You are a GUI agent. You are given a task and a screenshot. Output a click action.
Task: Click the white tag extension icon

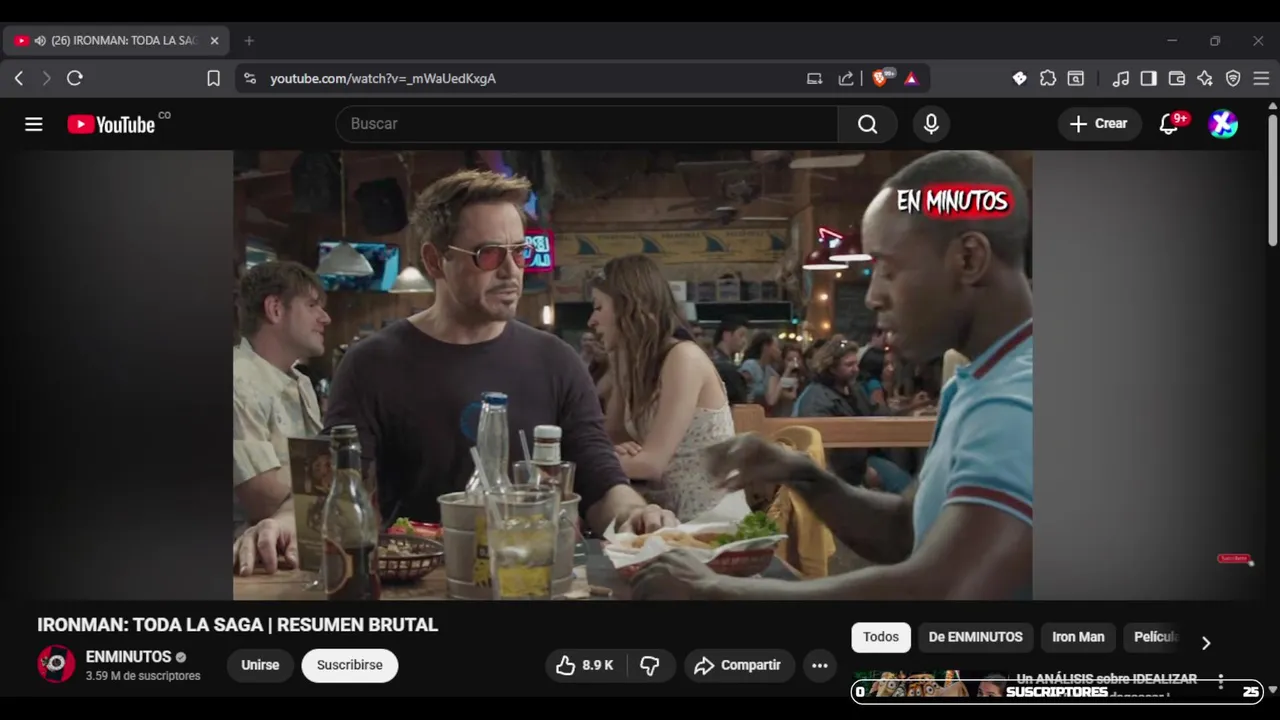tap(1019, 78)
